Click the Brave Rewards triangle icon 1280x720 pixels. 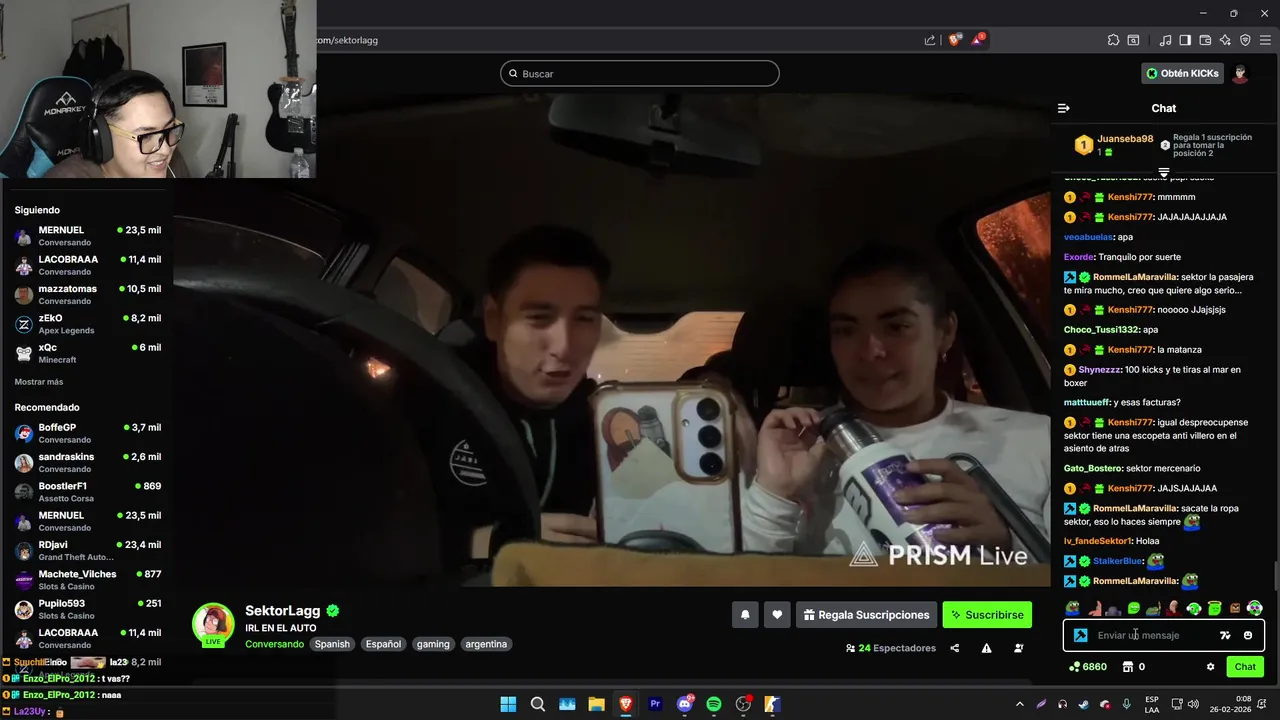tap(977, 40)
